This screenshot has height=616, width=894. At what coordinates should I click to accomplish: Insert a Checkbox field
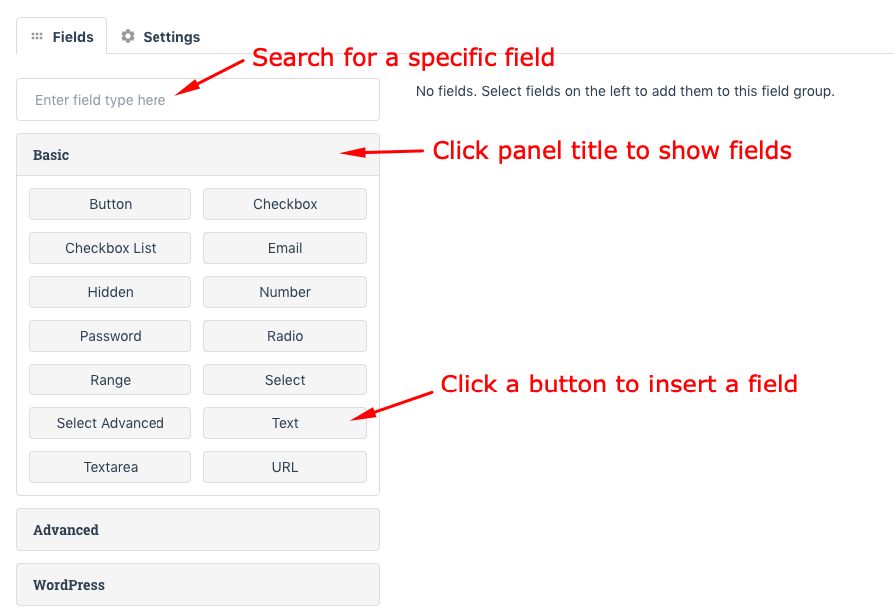(284, 204)
